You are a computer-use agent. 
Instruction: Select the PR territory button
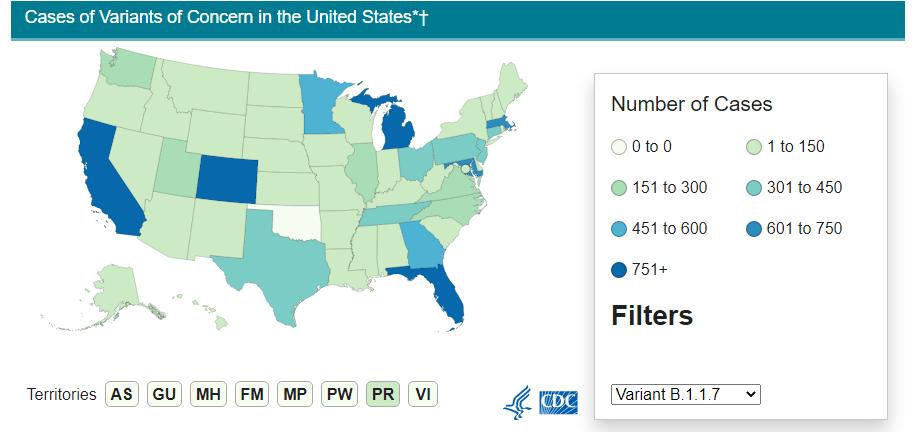383,394
